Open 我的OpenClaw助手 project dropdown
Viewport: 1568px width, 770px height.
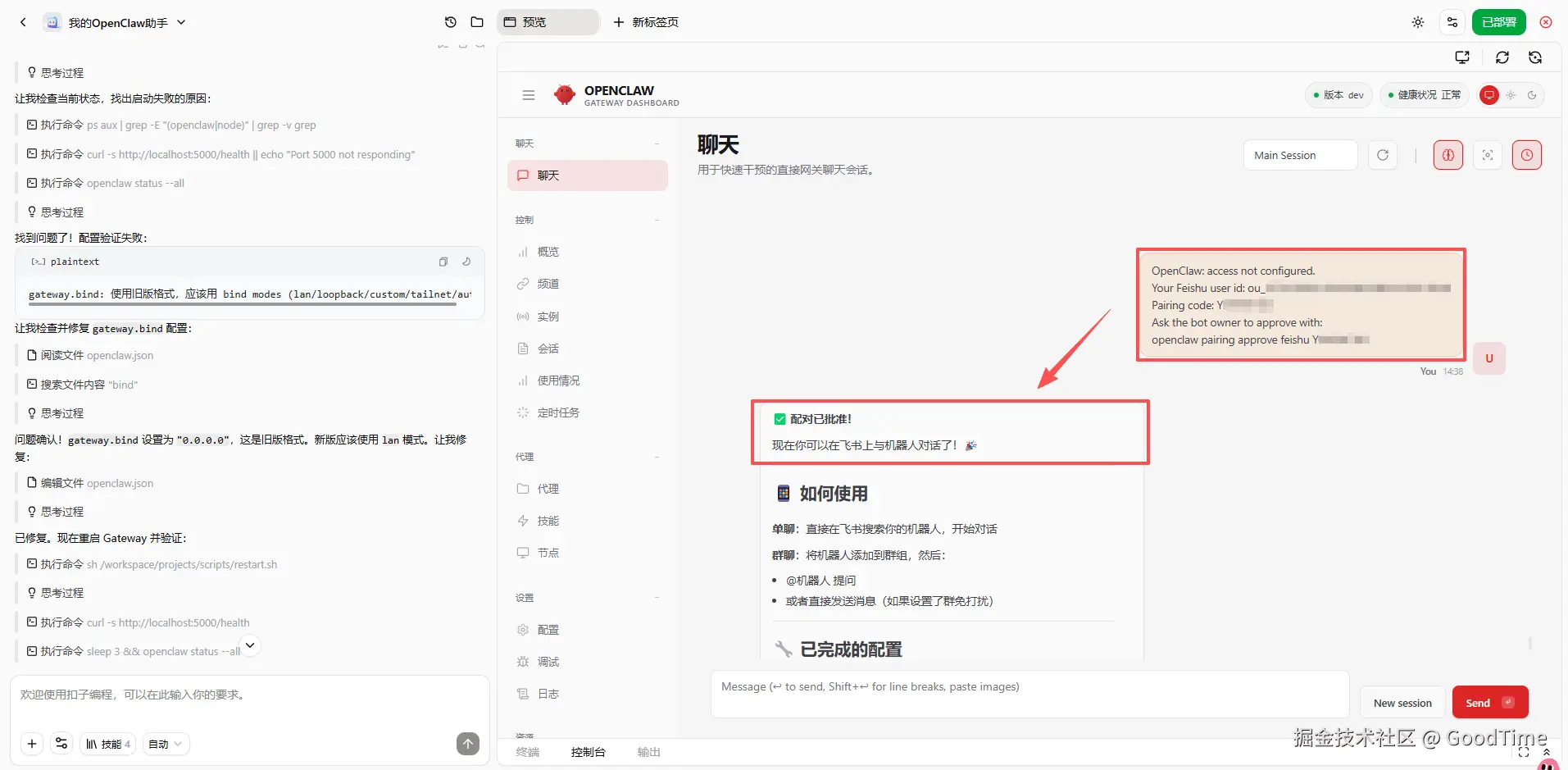click(116, 22)
